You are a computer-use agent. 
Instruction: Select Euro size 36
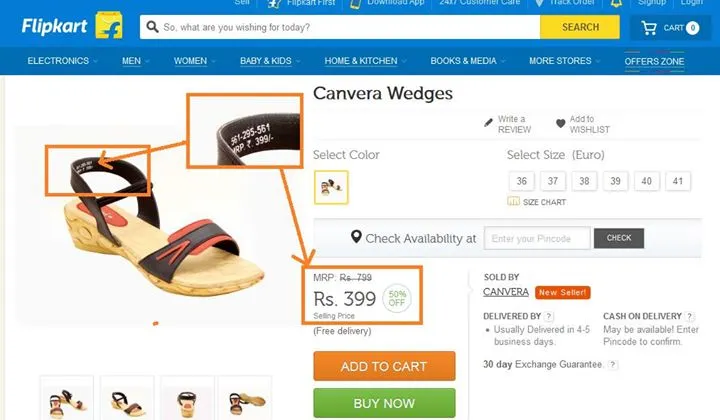(x=522, y=181)
